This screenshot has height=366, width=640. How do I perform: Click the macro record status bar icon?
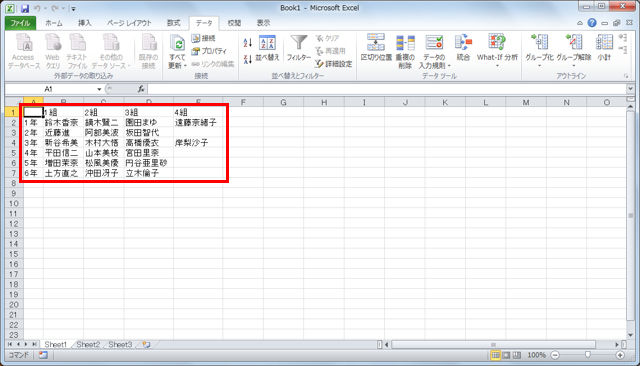(x=43, y=355)
